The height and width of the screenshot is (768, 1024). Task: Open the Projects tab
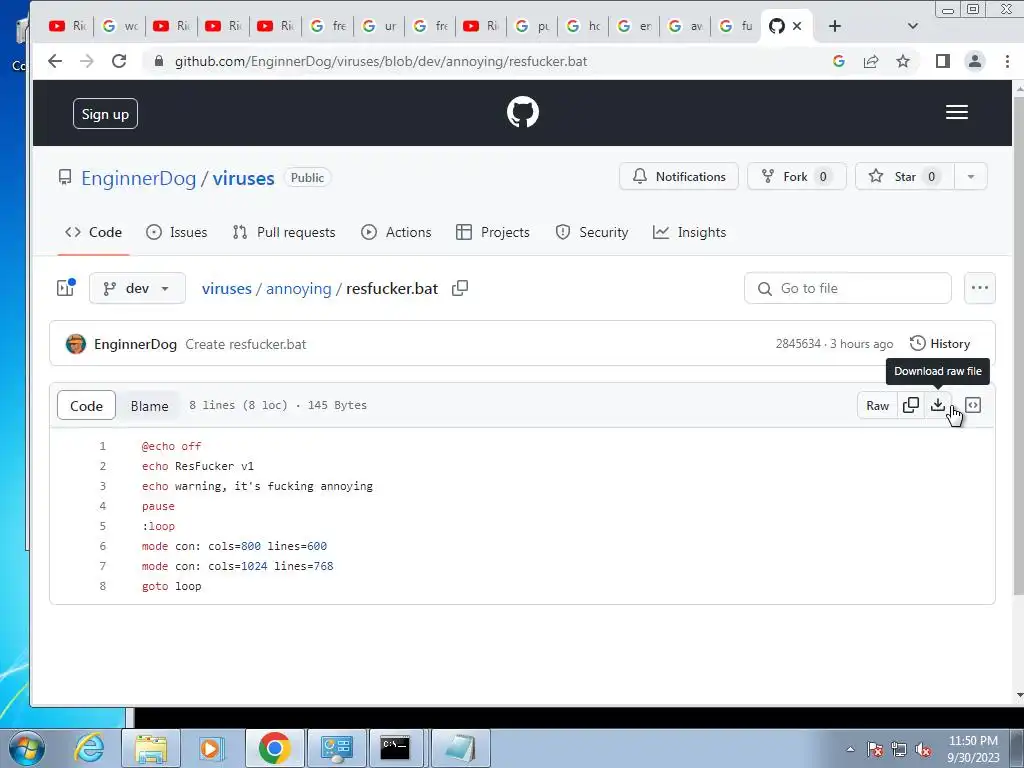coord(493,232)
